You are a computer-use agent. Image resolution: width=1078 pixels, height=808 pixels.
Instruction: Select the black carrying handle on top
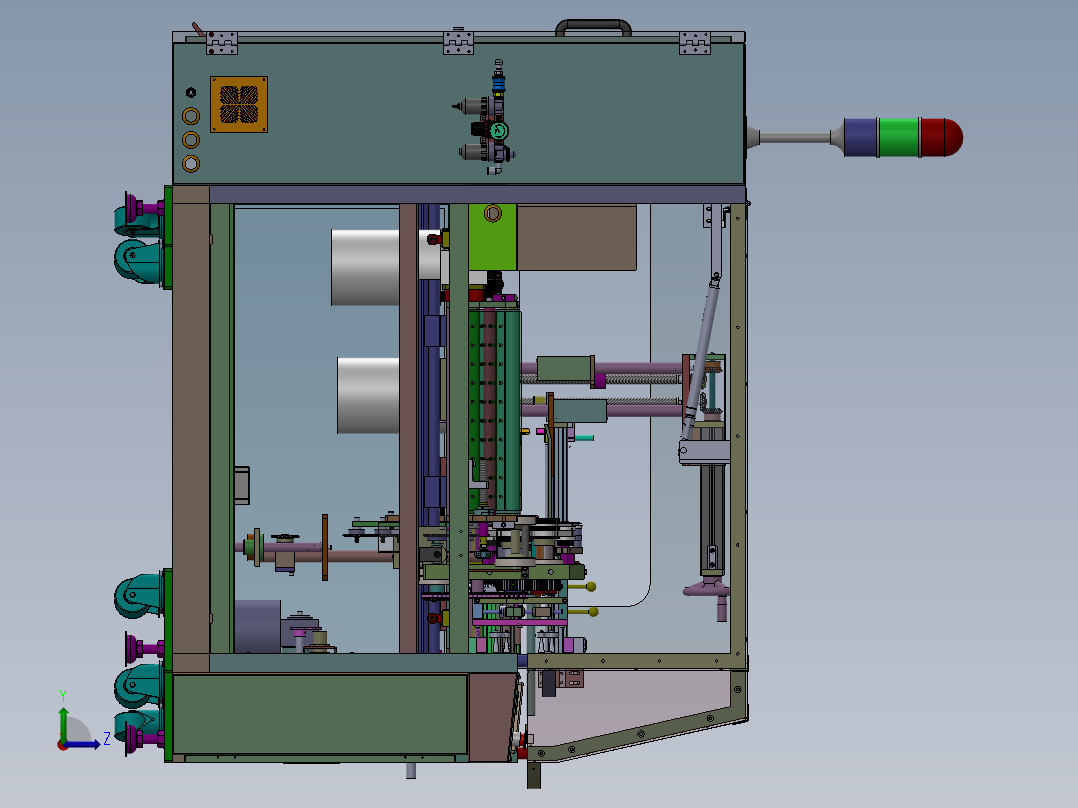(x=593, y=27)
